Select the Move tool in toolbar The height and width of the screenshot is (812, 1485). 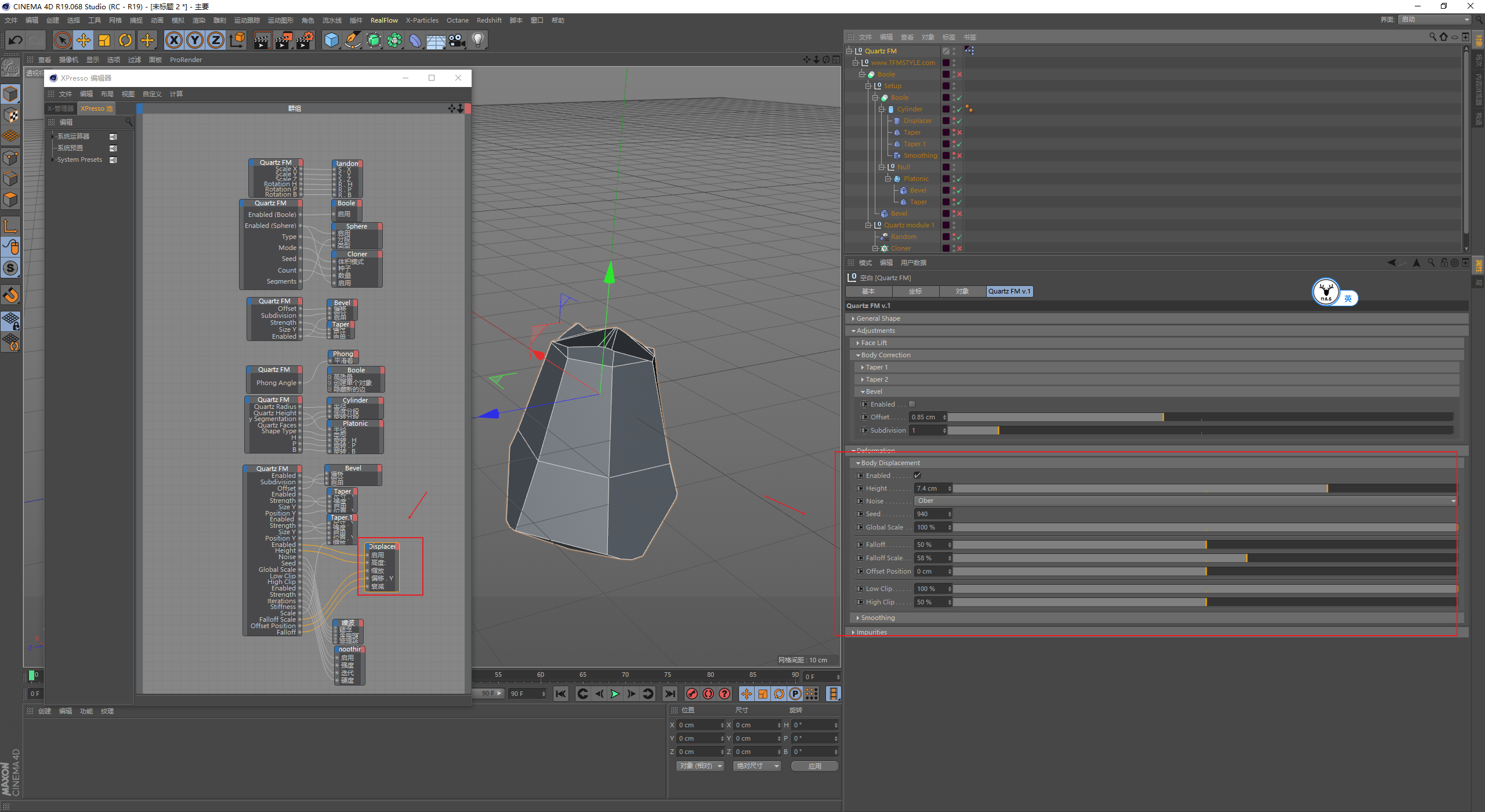[x=82, y=40]
